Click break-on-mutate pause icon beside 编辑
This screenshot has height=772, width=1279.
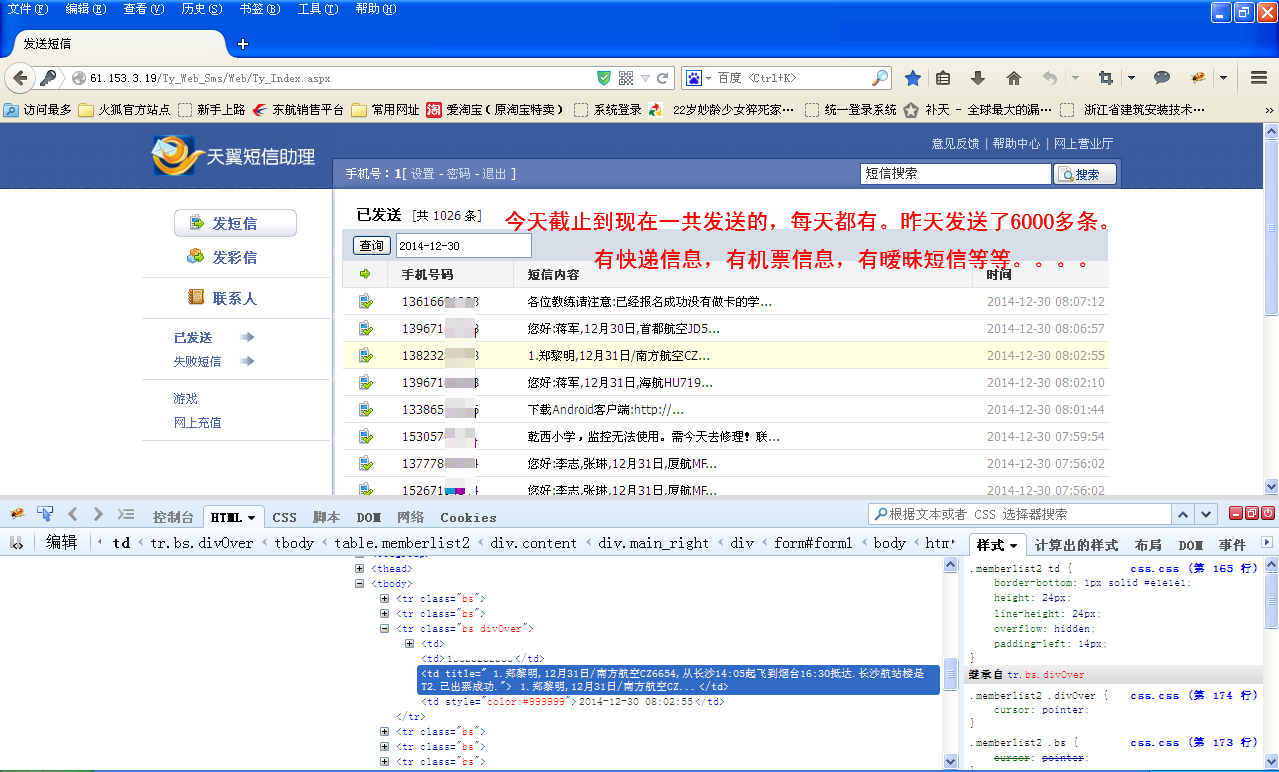pyautogui.click(x=17, y=542)
